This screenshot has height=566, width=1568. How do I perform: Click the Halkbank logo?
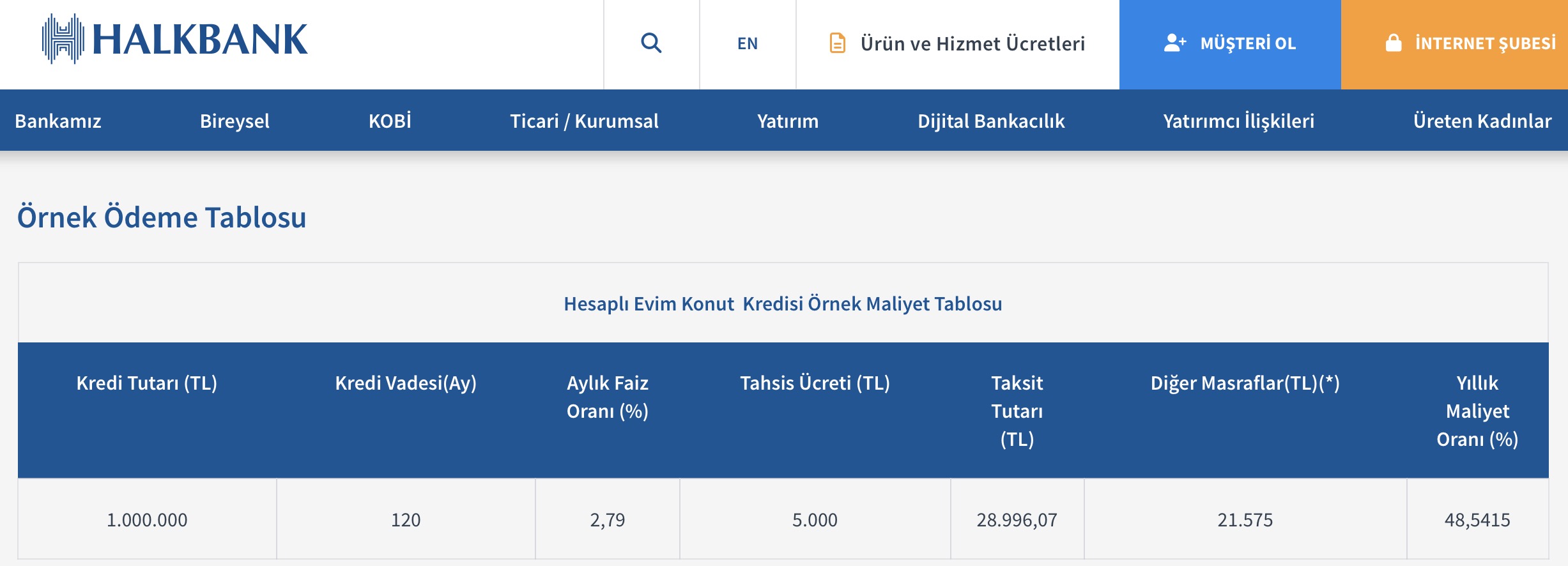pyautogui.click(x=174, y=40)
